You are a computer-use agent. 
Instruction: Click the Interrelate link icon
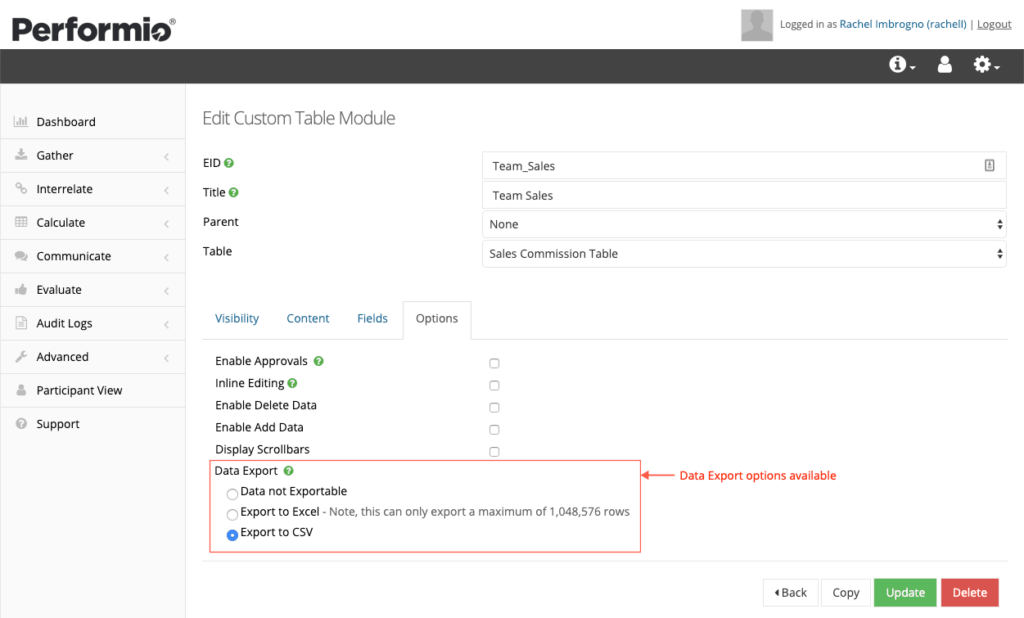point(21,188)
